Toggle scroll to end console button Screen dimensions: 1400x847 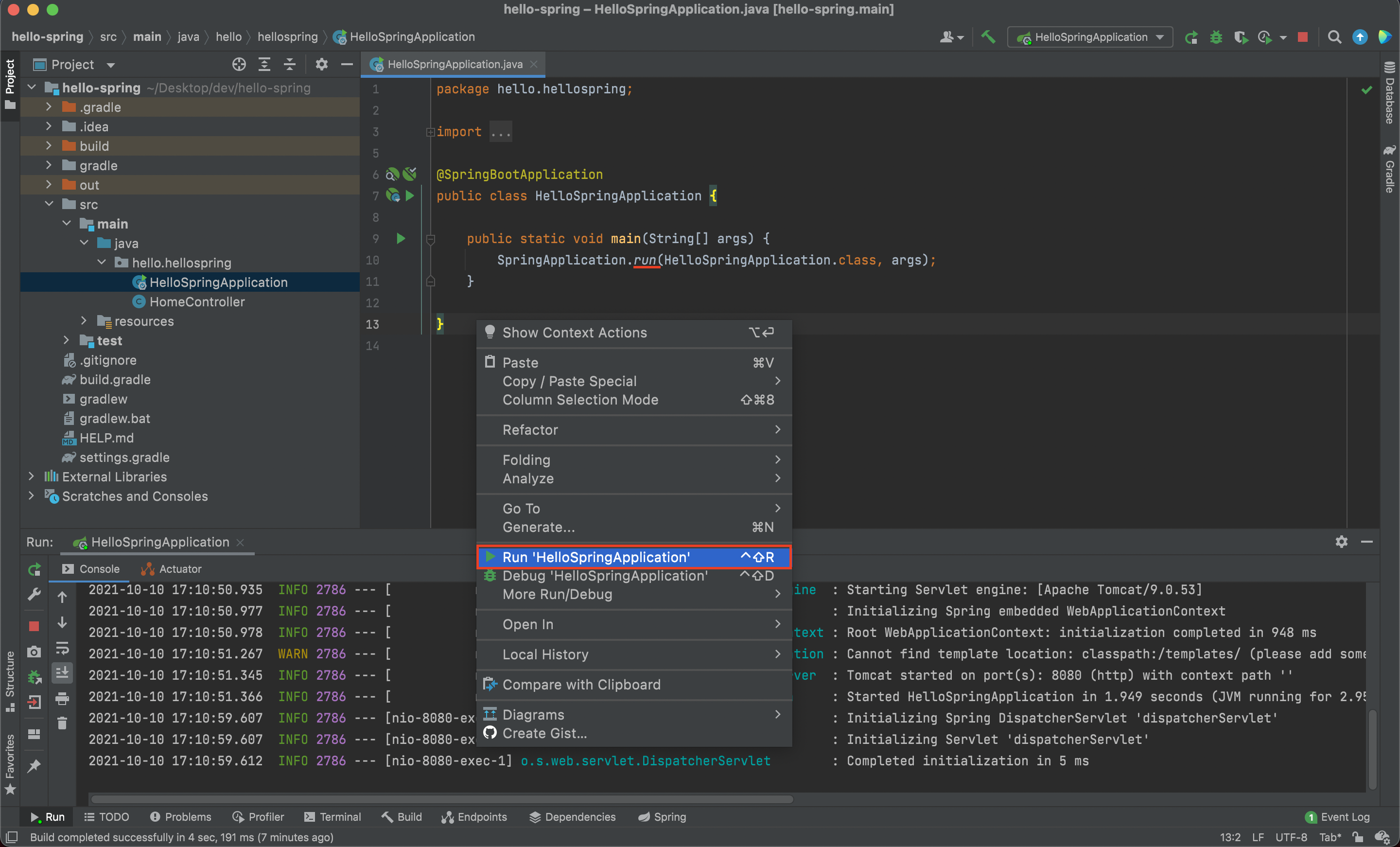62,673
